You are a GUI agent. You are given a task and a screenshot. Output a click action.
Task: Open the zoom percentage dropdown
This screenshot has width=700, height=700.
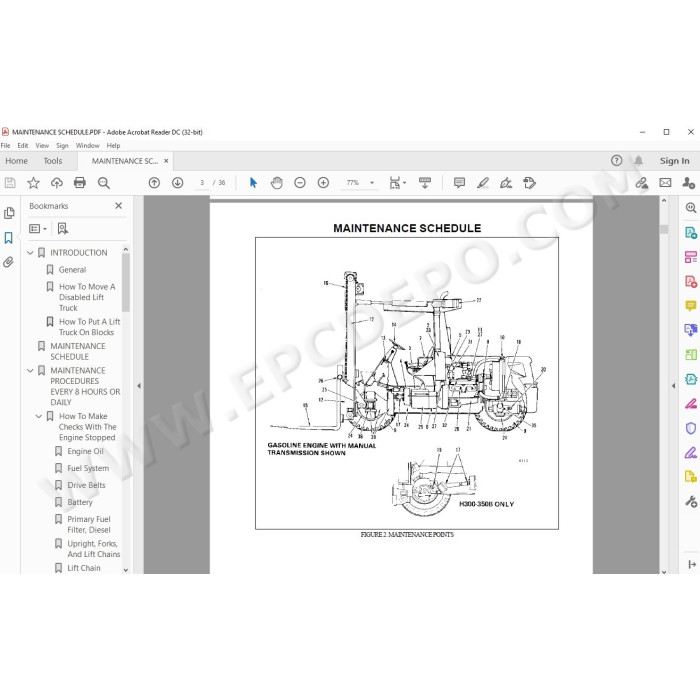[x=372, y=183]
